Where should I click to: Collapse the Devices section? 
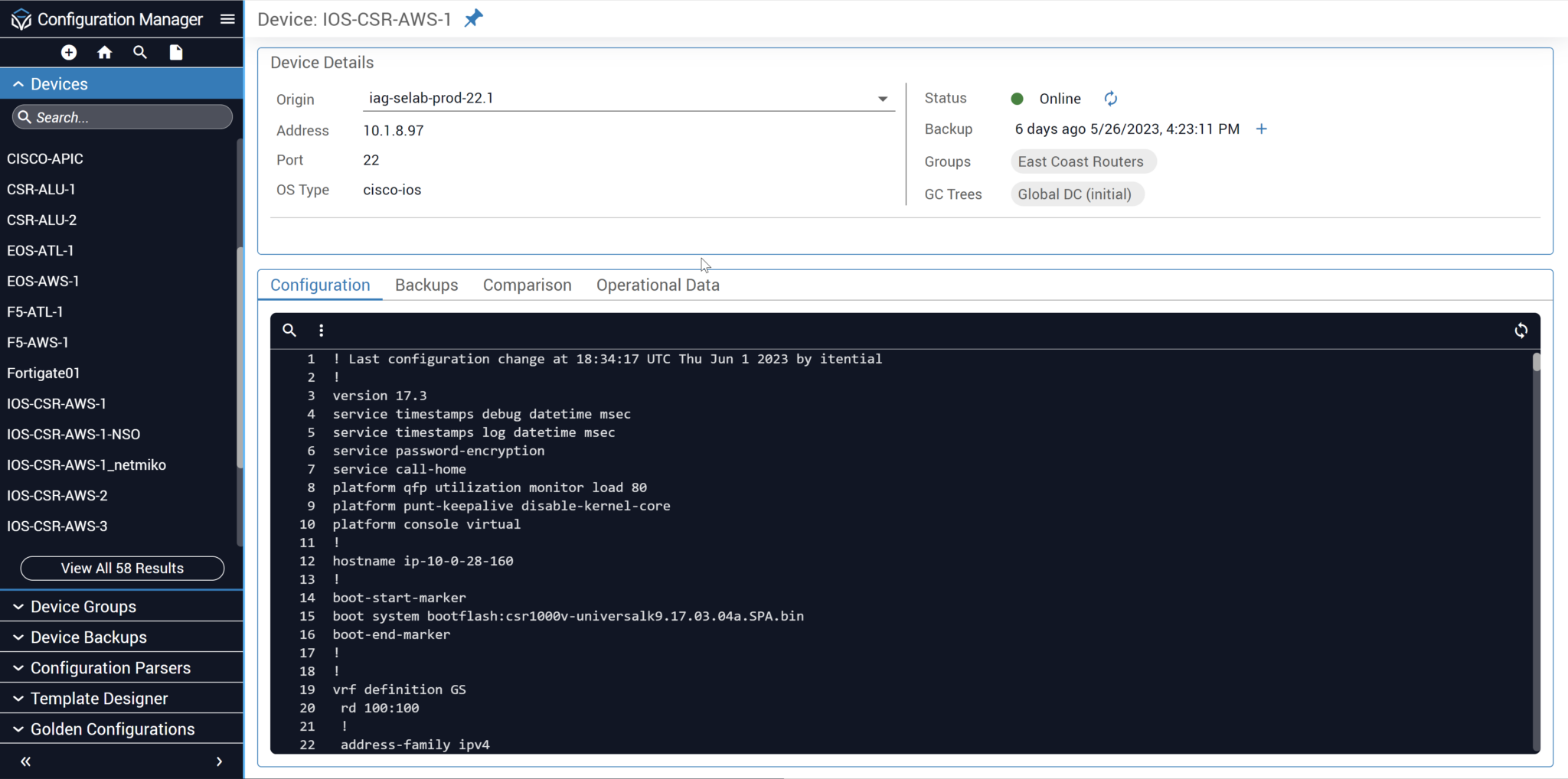[18, 83]
